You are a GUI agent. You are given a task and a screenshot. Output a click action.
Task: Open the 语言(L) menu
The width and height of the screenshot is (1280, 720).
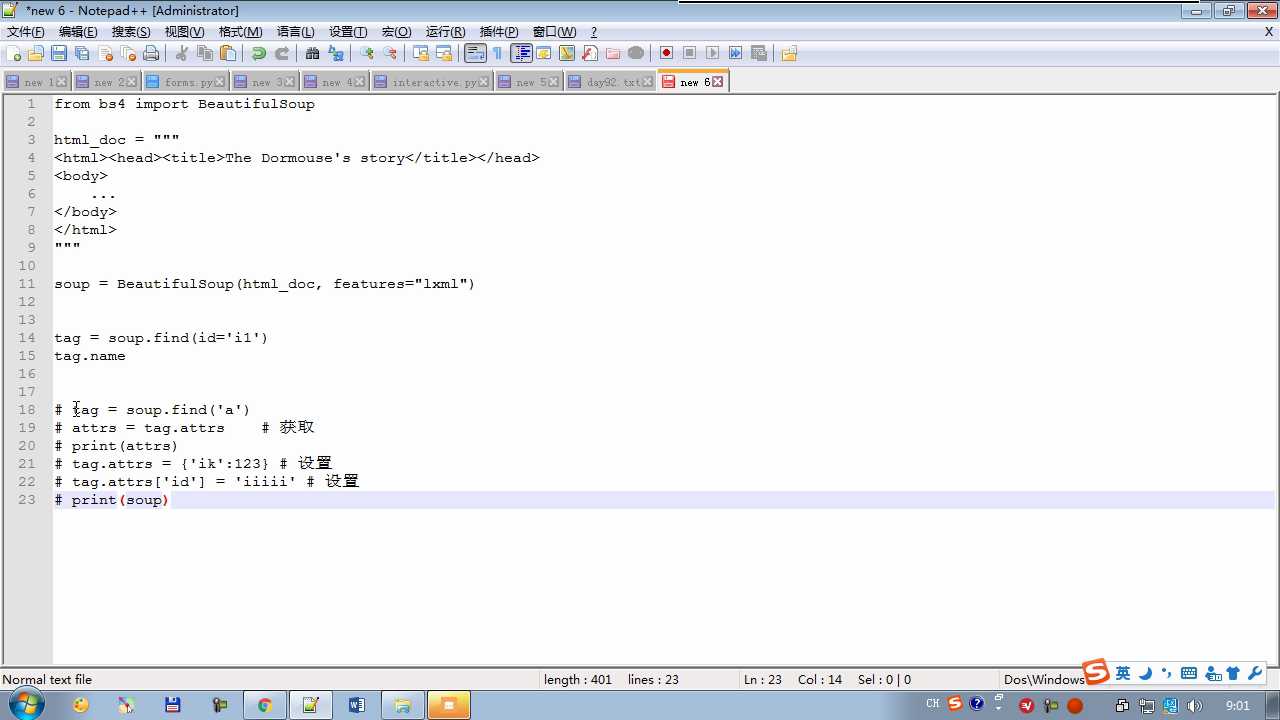pos(295,32)
